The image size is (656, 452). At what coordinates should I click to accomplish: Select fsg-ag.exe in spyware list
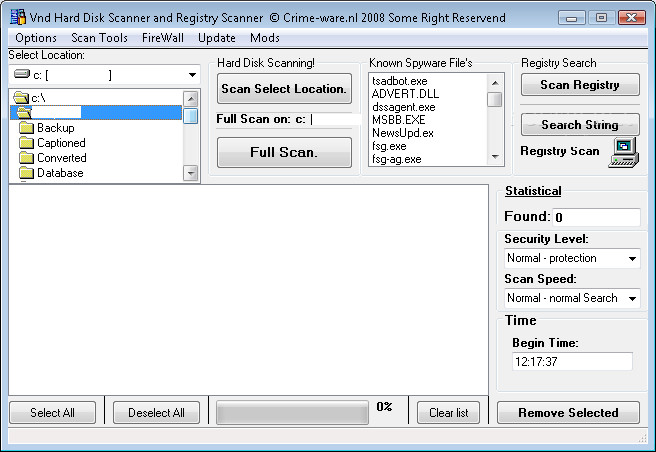(x=397, y=159)
